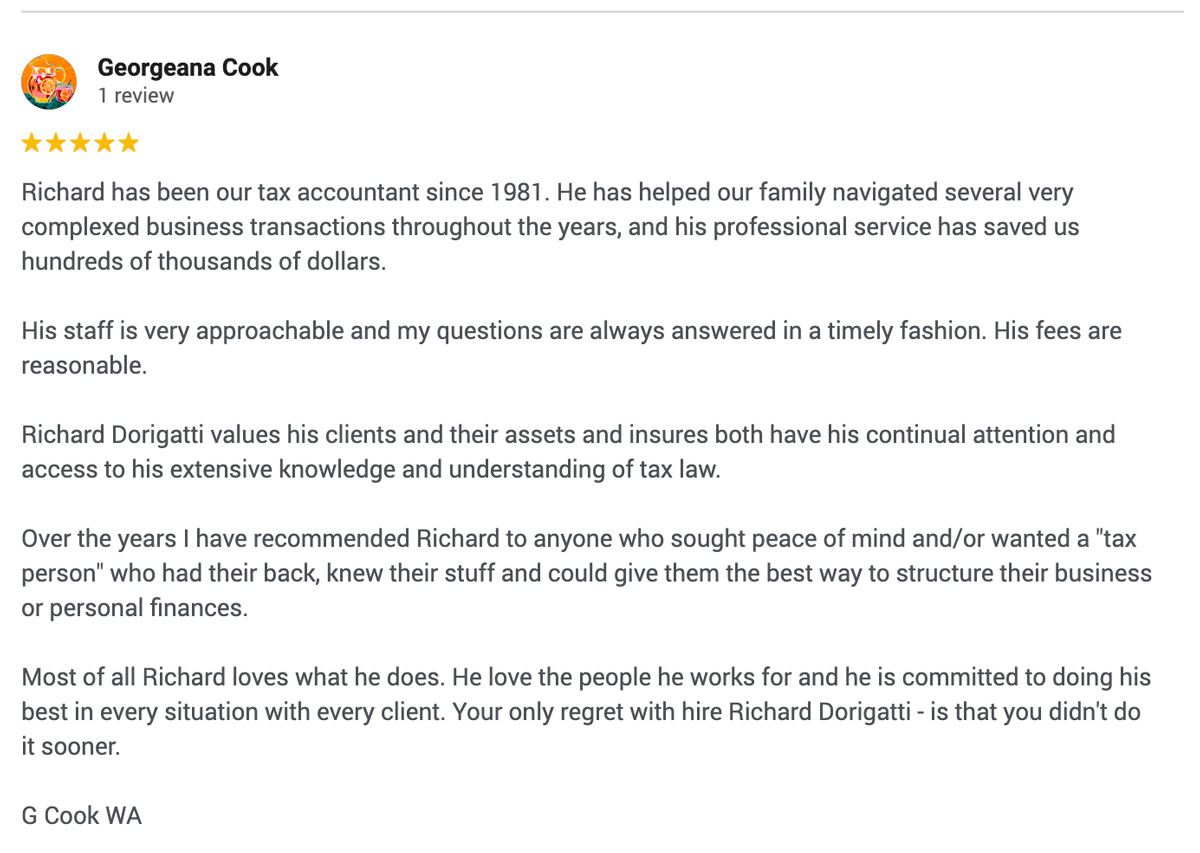1200x853 pixels.
Task: Click the "1 review" count text
Action: tap(136, 96)
